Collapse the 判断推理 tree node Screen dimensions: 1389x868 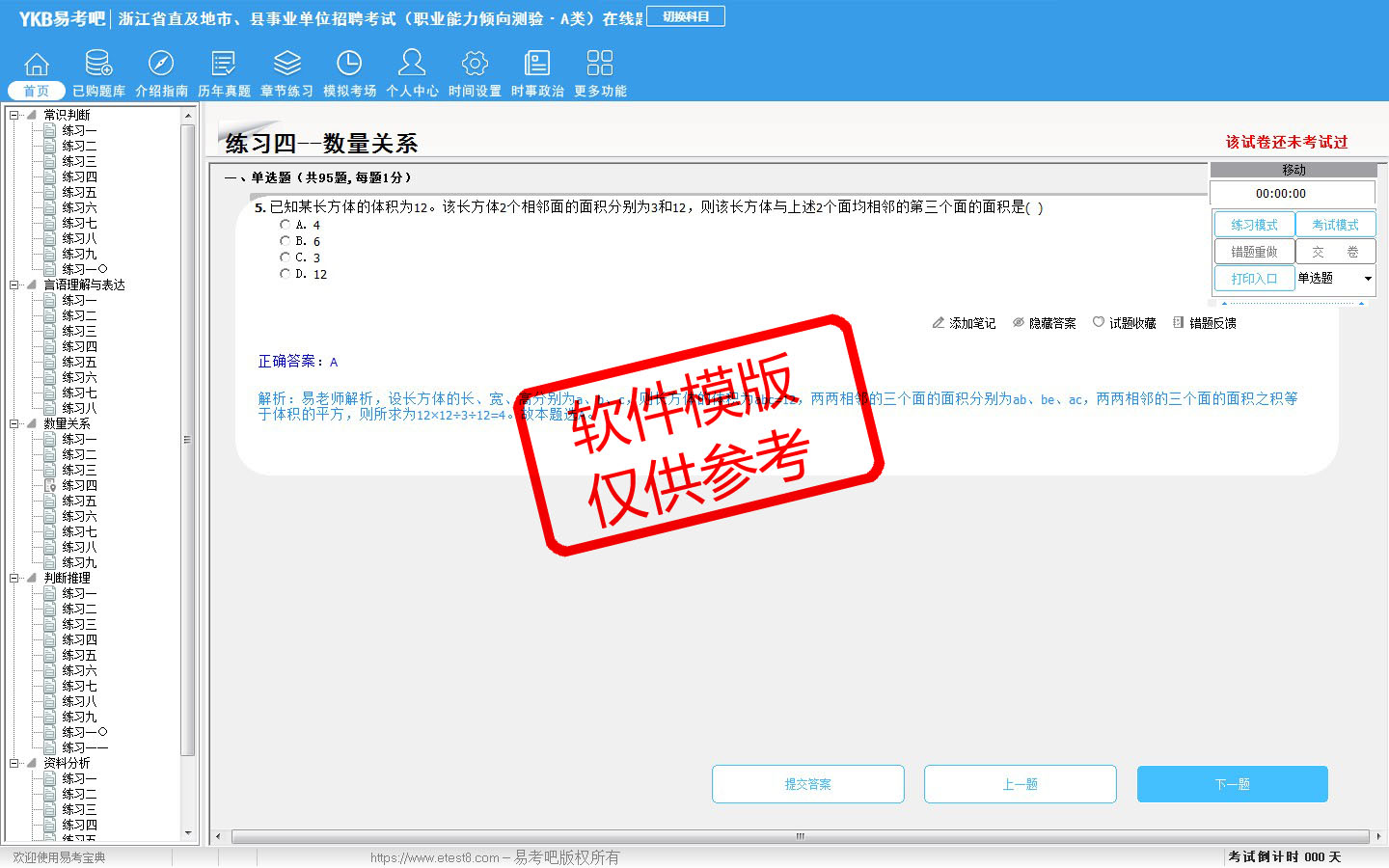[14, 578]
